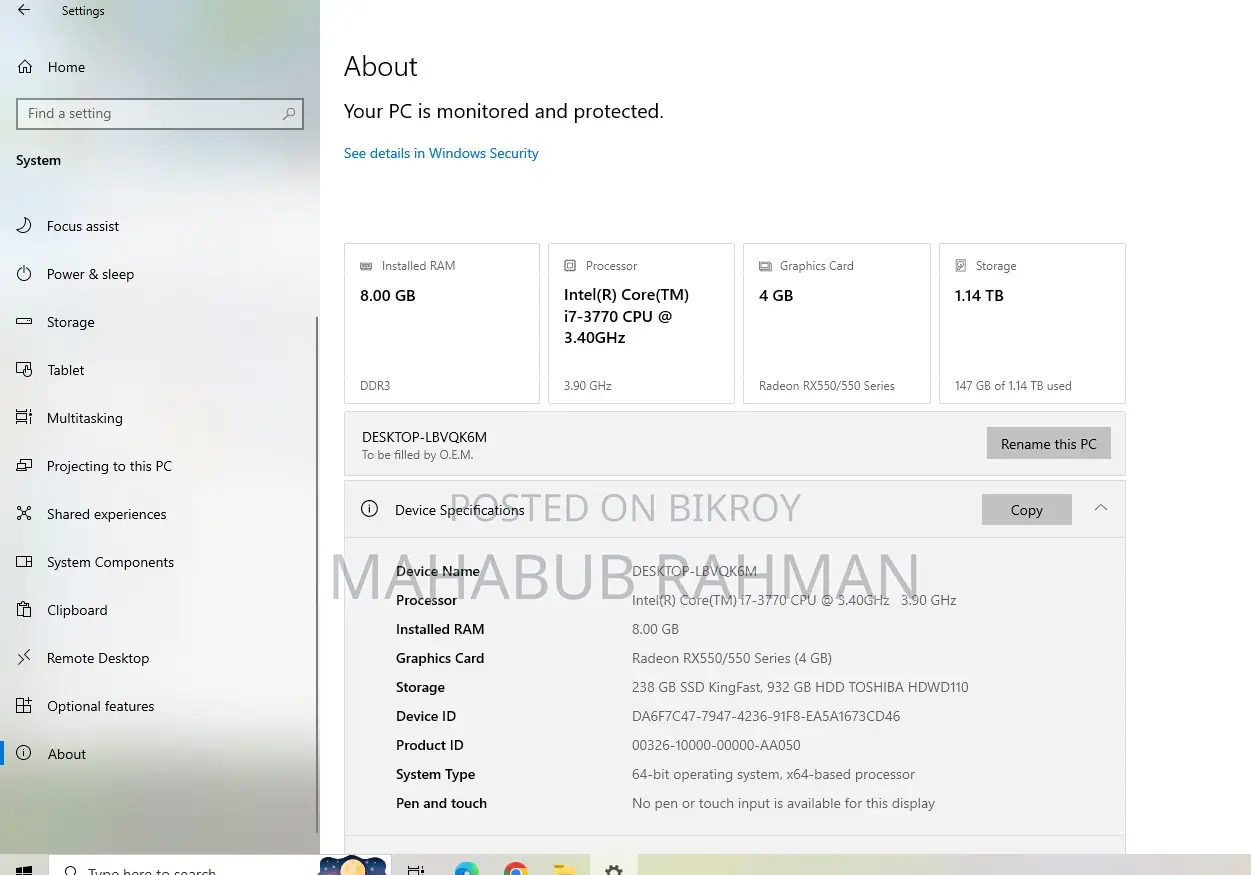Viewport: 1251px width, 875px height.
Task: Open the Home settings page
Action: click(66, 67)
